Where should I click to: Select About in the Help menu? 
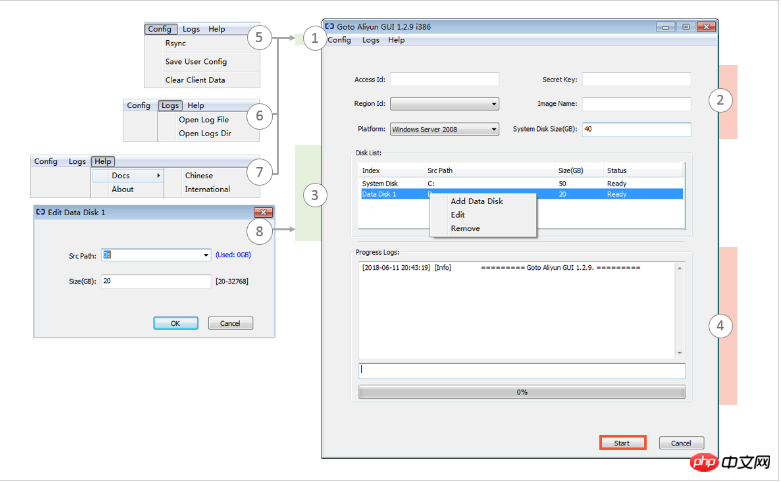(x=123, y=189)
